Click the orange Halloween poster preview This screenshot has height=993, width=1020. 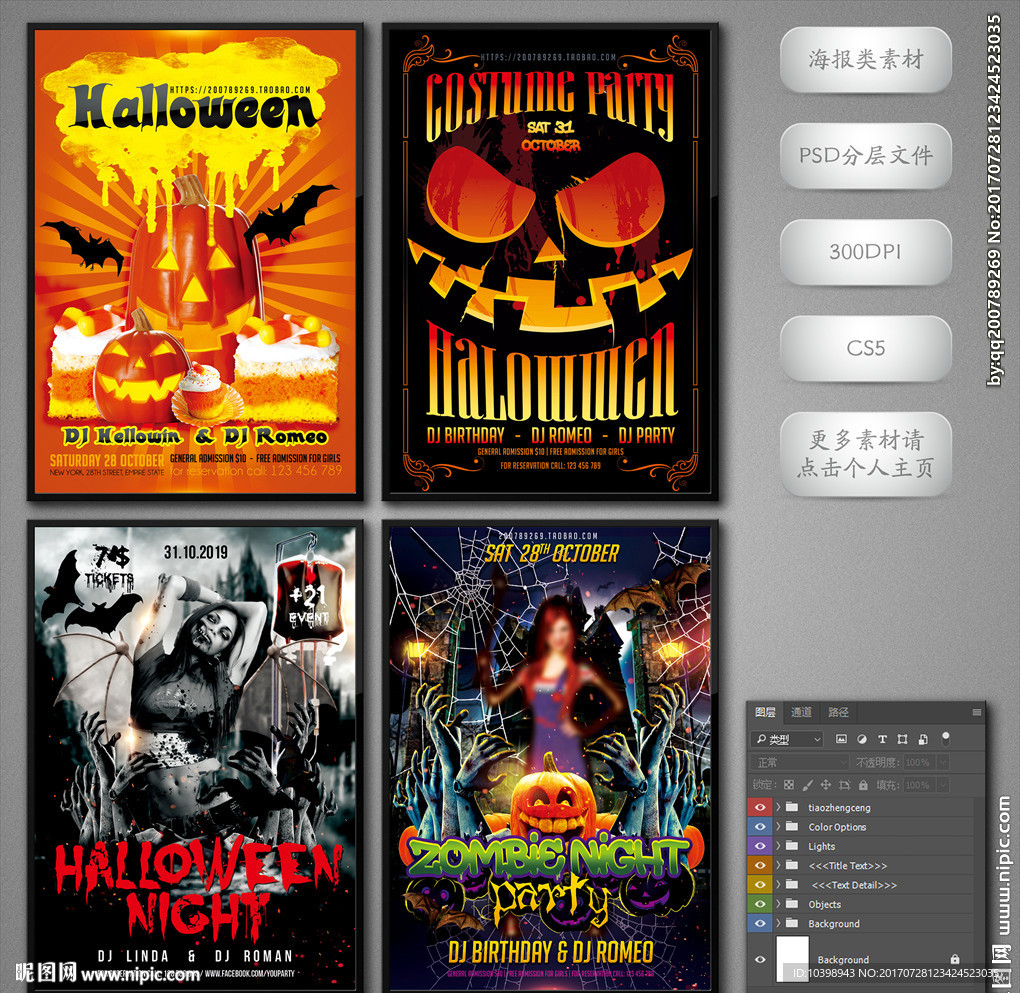[x=195, y=262]
